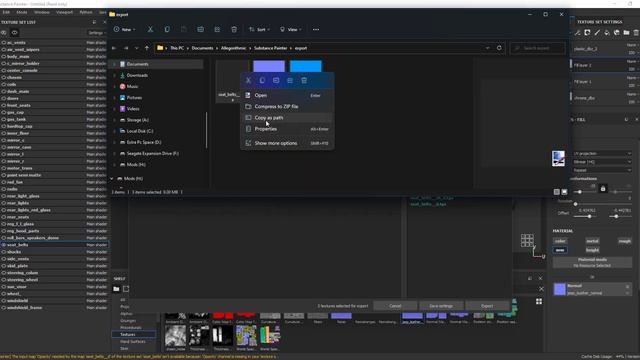Click the Search export input field
This screenshot has height=360, width=640.
pos(538,48)
